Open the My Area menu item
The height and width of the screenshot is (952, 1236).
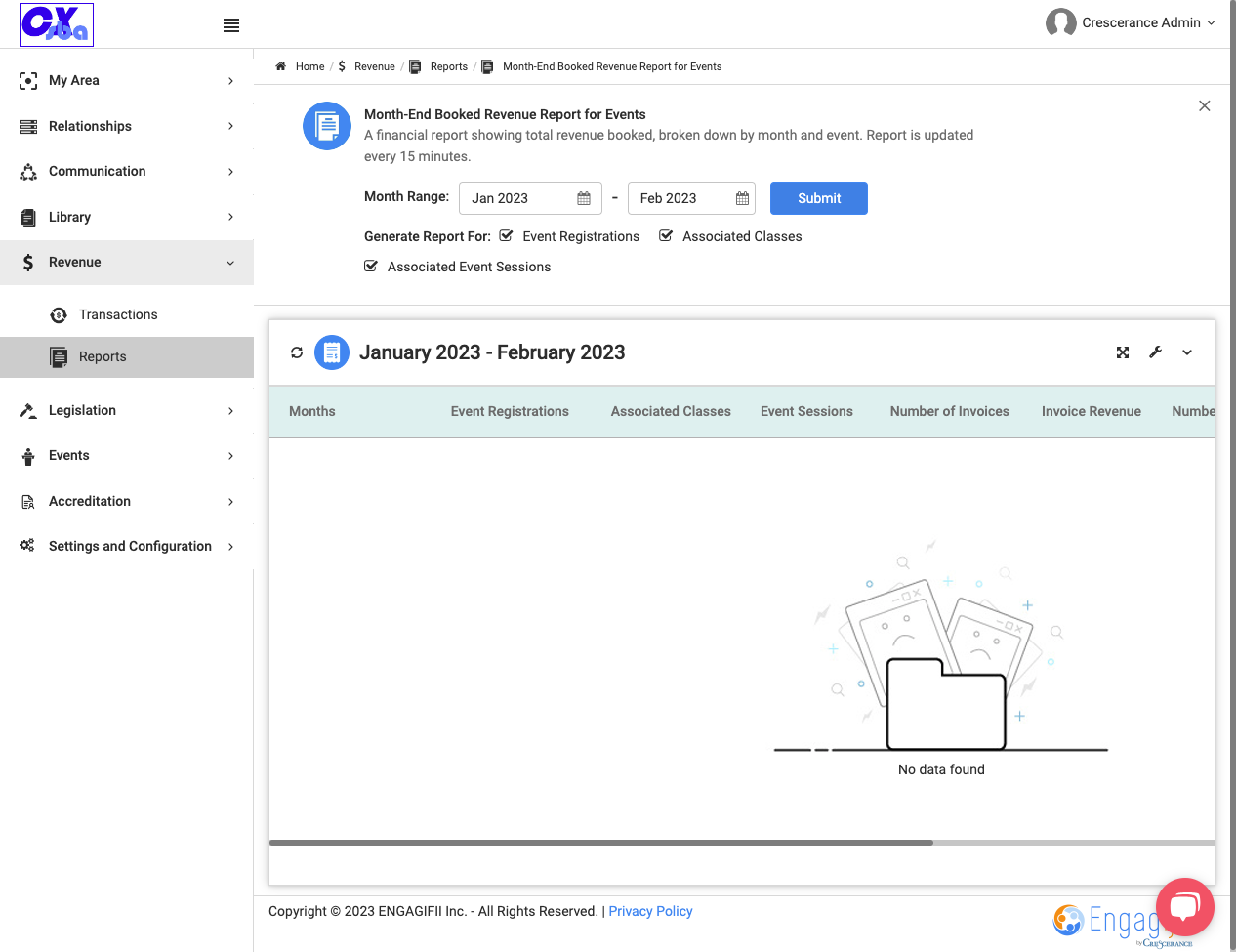tap(127, 81)
